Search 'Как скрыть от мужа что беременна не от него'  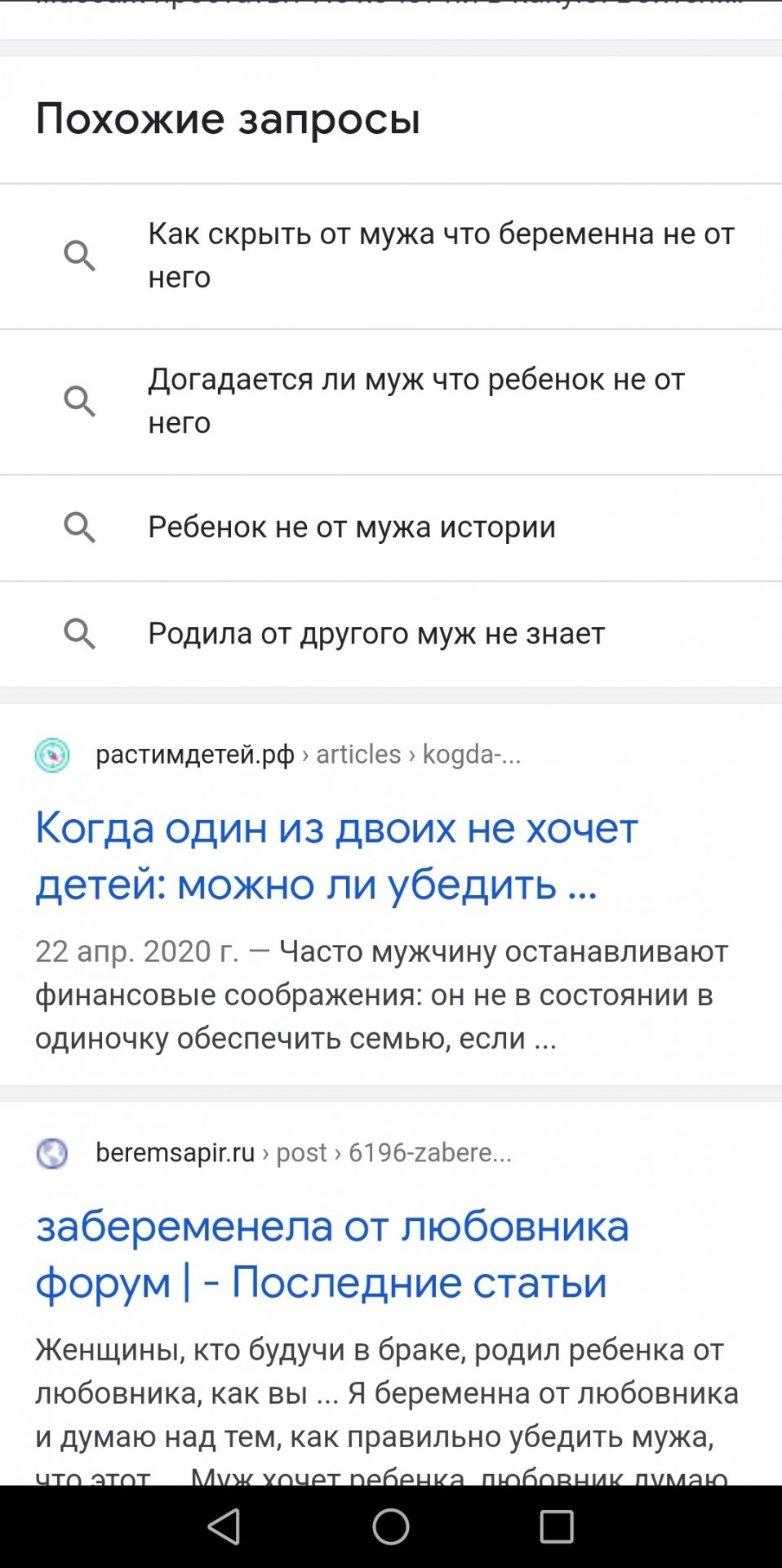click(x=441, y=256)
